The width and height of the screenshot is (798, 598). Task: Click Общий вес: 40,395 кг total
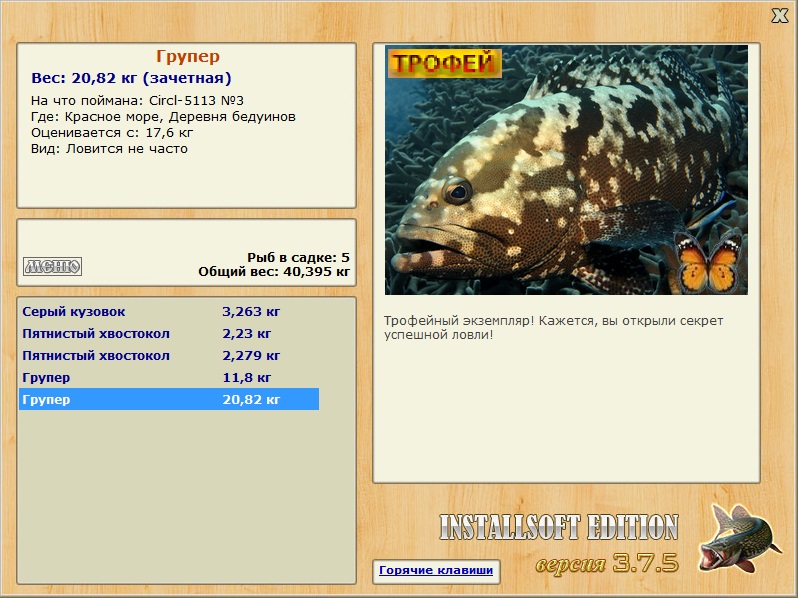click(x=274, y=272)
